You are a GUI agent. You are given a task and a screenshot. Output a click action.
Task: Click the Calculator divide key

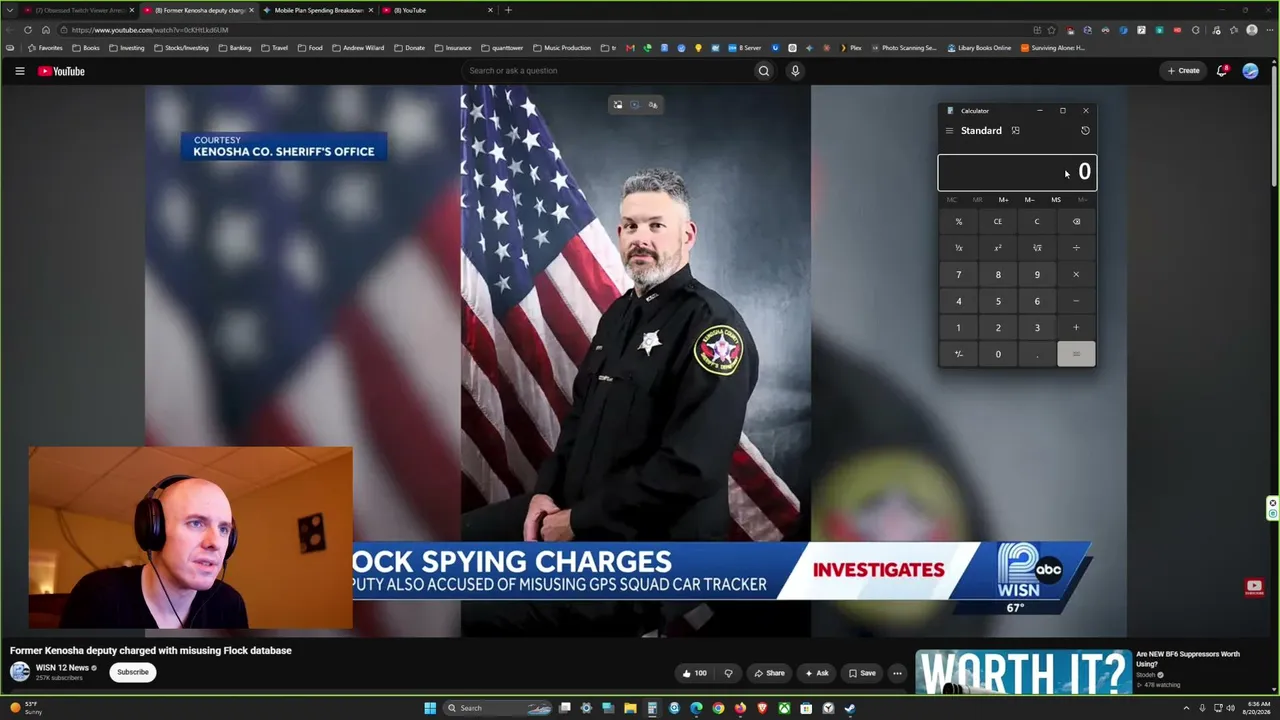tap(1076, 248)
